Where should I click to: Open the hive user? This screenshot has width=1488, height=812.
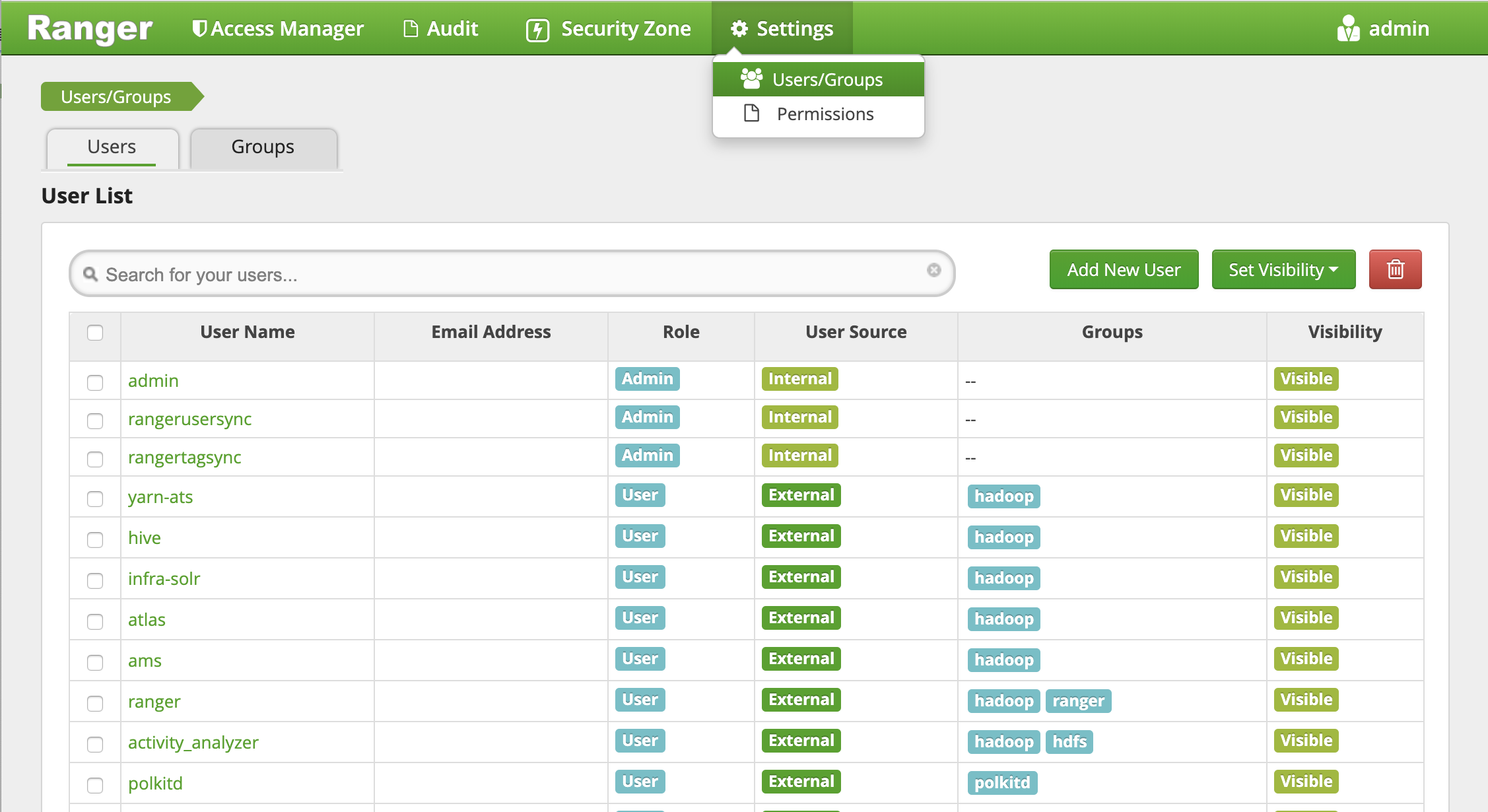[145, 537]
